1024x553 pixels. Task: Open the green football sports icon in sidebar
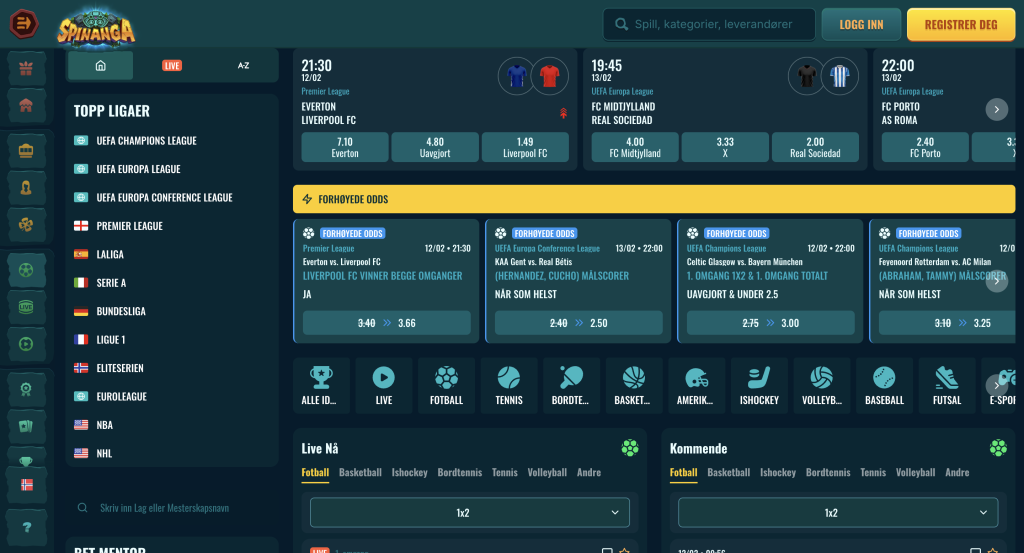pos(26,270)
